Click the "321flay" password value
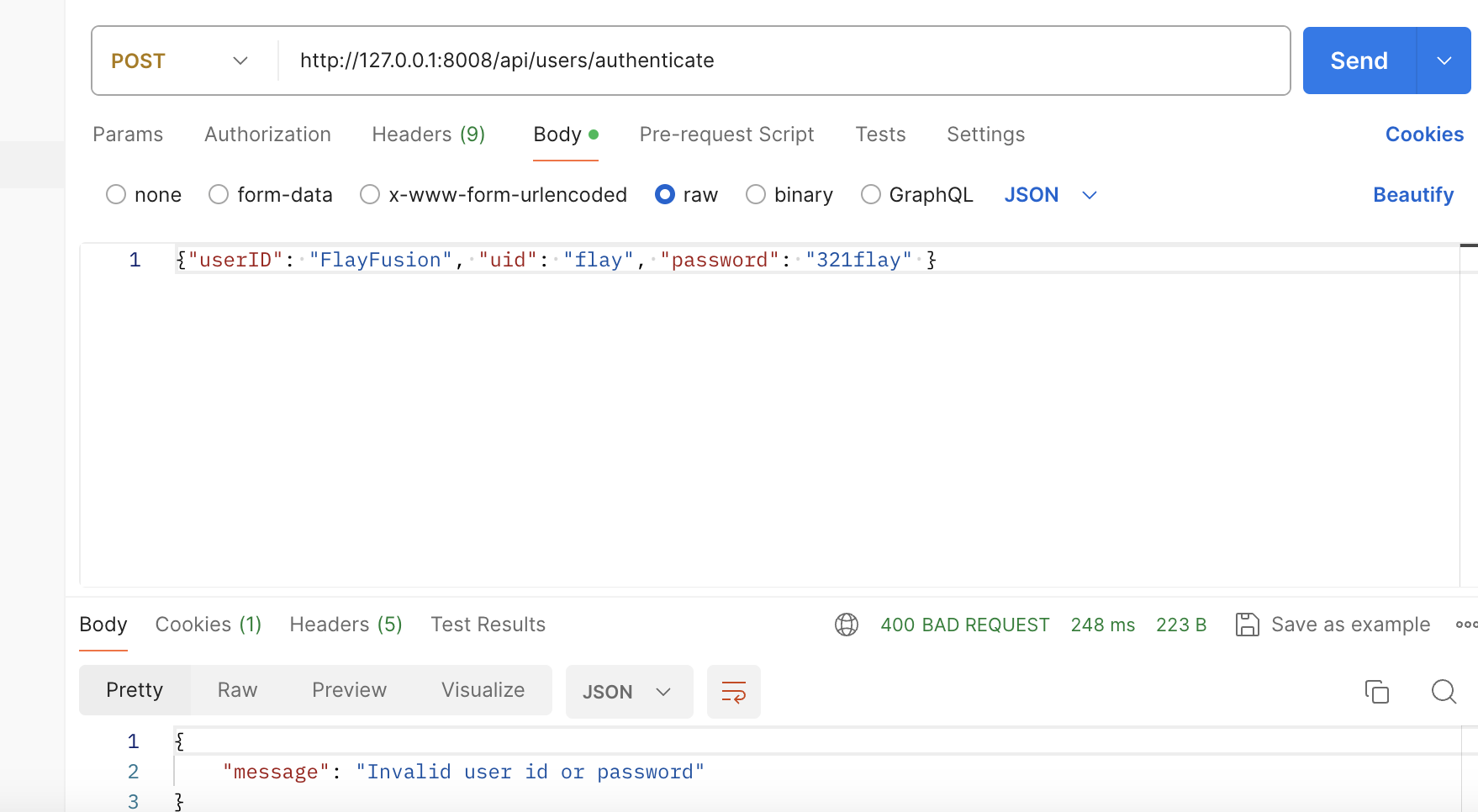 [x=858, y=260]
